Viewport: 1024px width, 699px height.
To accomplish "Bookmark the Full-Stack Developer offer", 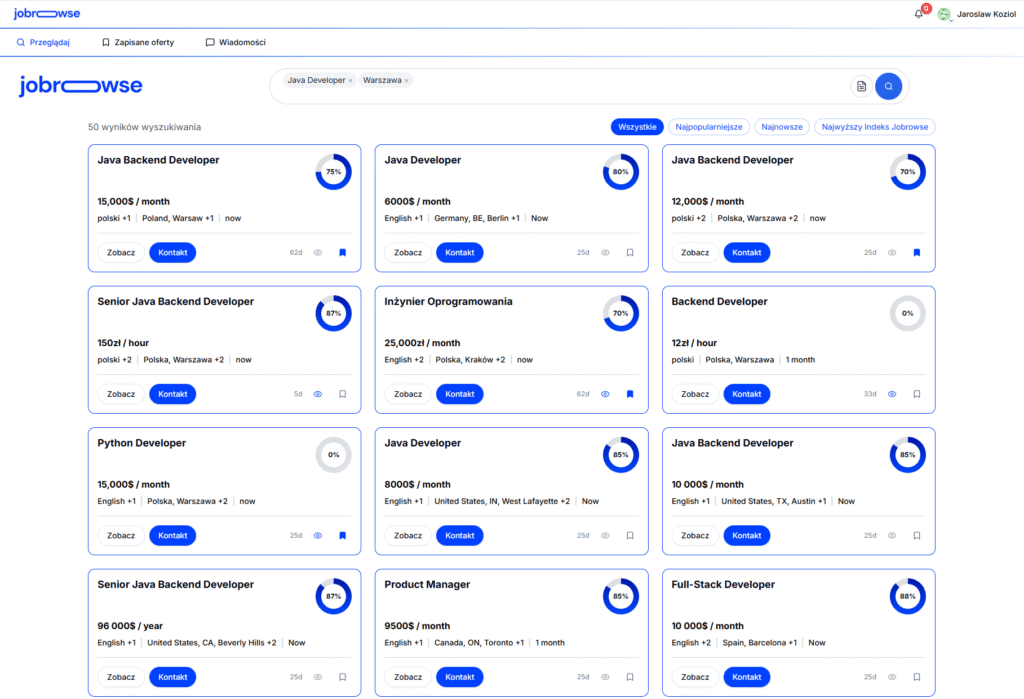I will pyautogui.click(x=916, y=677).
